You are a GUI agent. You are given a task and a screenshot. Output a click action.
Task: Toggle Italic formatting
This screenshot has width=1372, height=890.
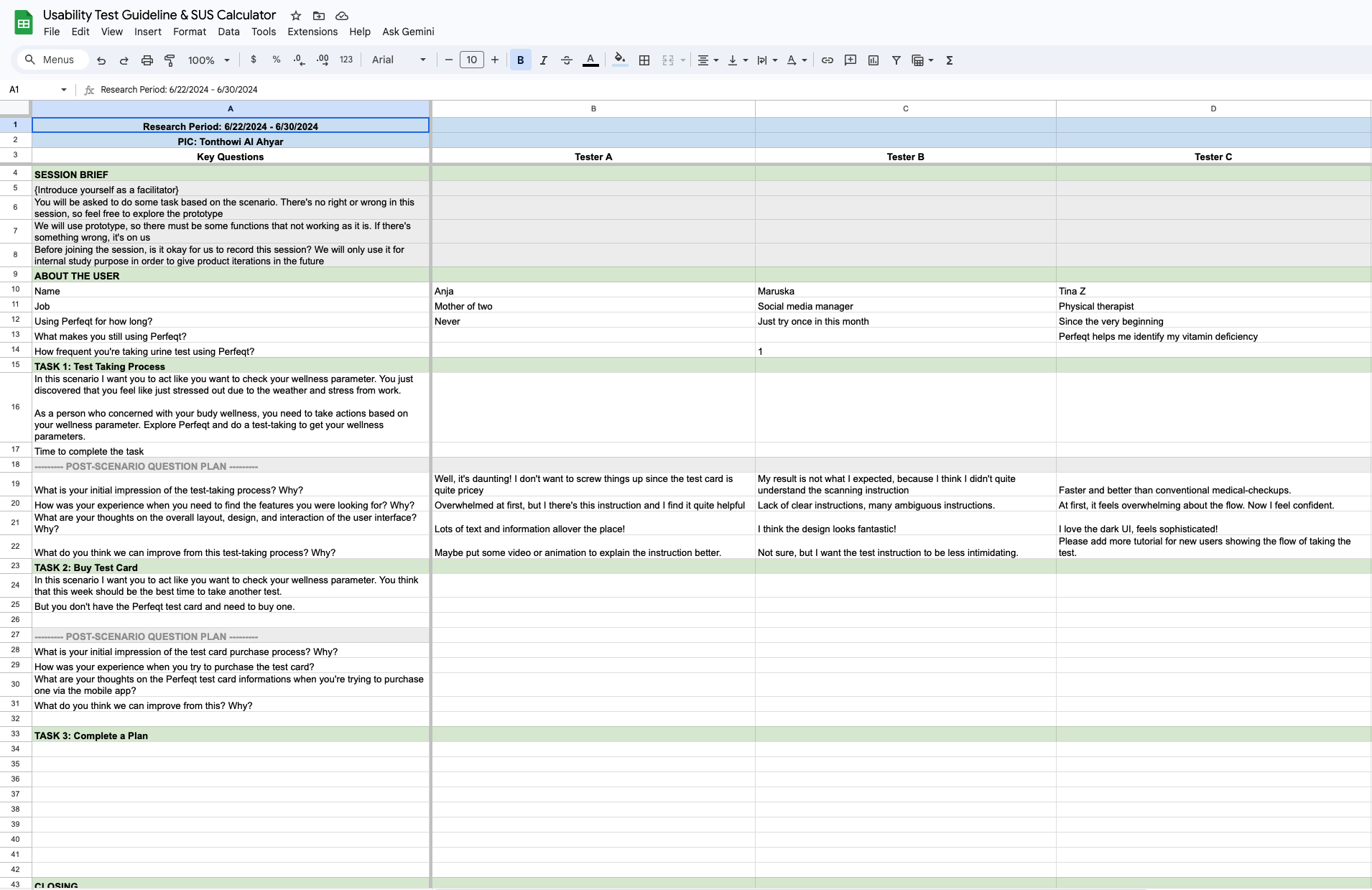pos(544,60)
